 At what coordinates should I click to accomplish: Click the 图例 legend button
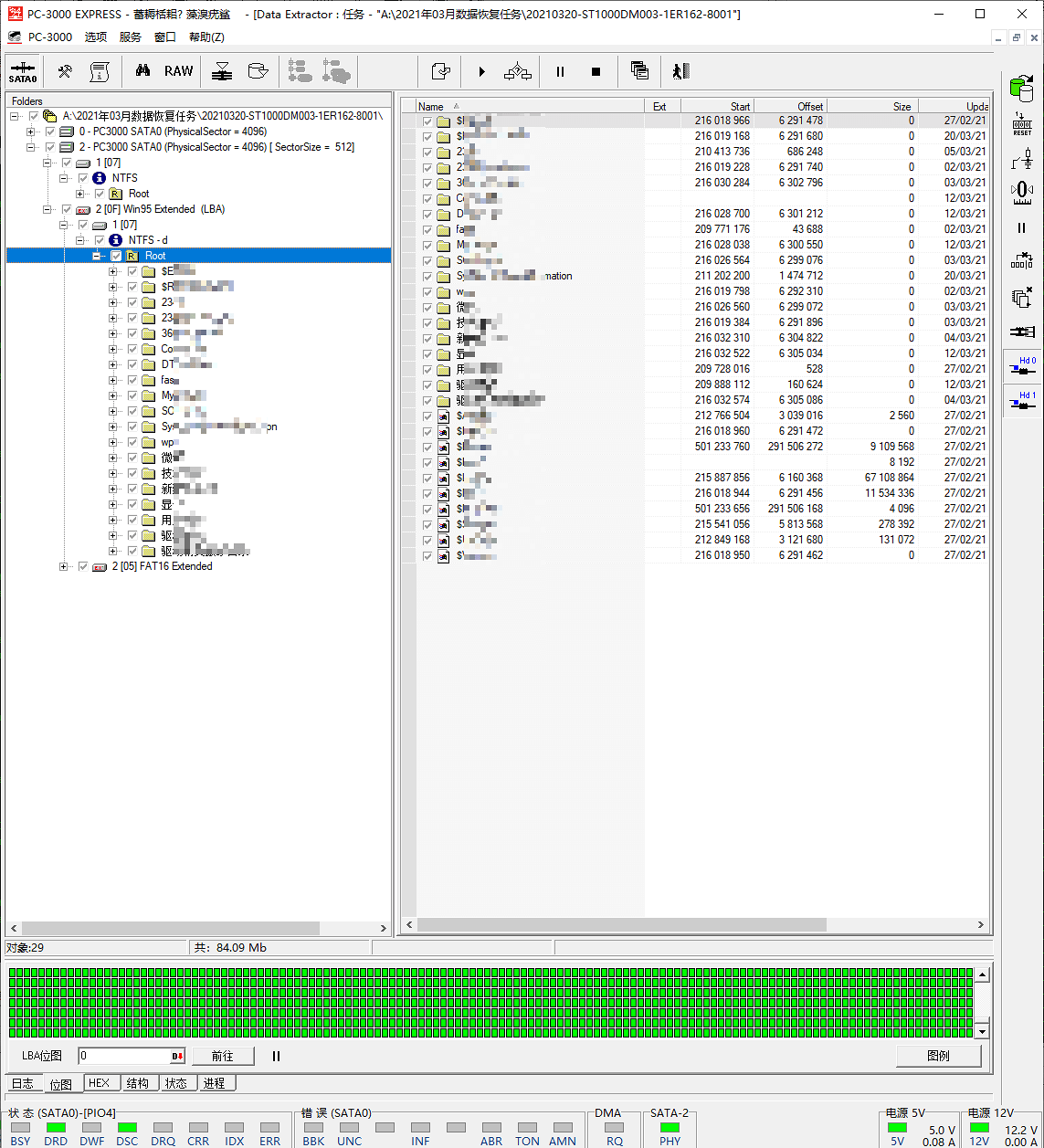pos(938,1056)
